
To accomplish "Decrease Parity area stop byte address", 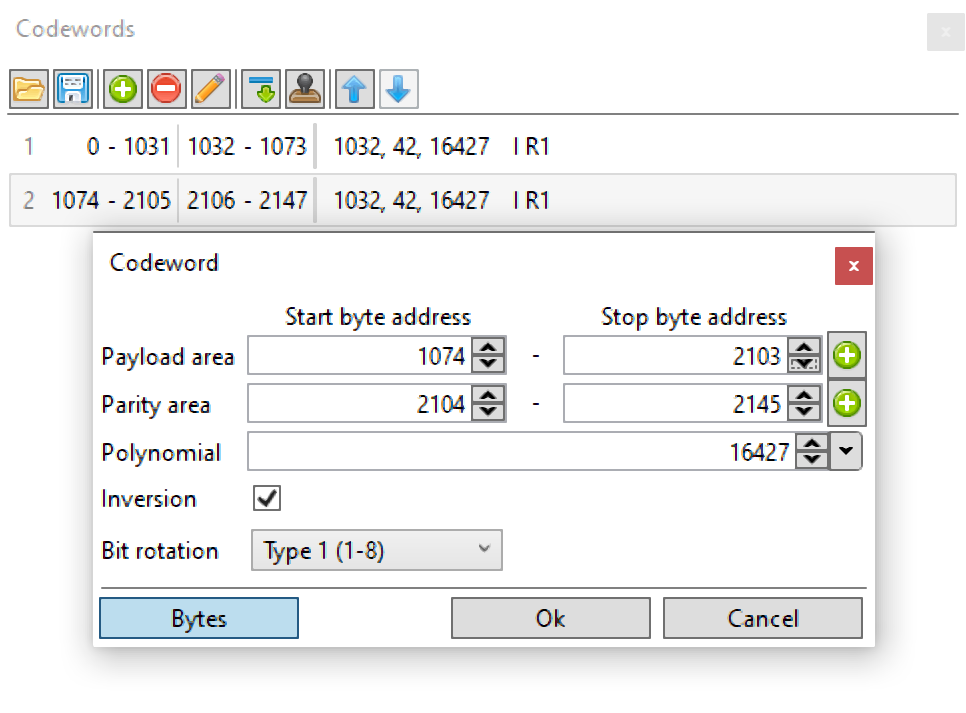I will coord(804,412).
